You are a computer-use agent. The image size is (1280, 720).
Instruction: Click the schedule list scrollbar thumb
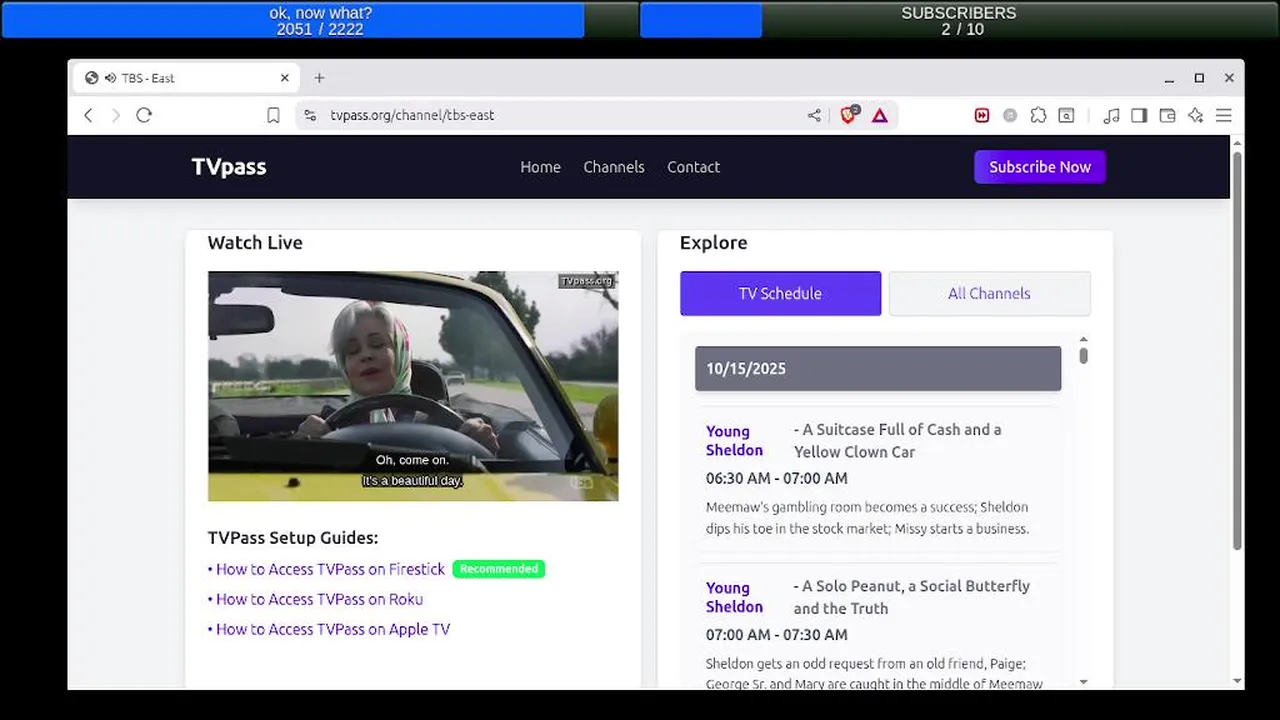(1083, 355)
